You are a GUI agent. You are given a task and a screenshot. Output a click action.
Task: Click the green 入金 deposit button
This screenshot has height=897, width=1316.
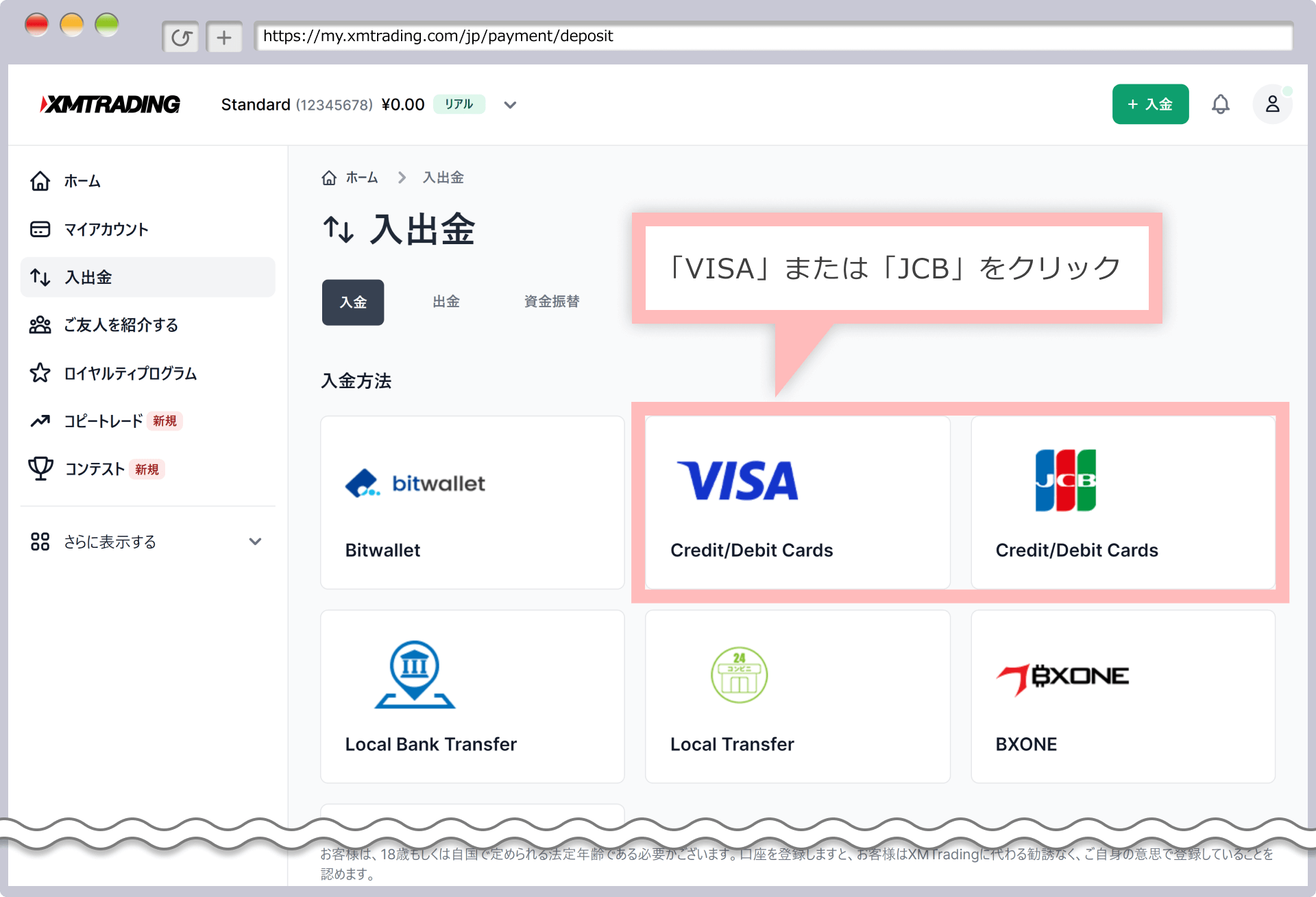point(1150,104)
